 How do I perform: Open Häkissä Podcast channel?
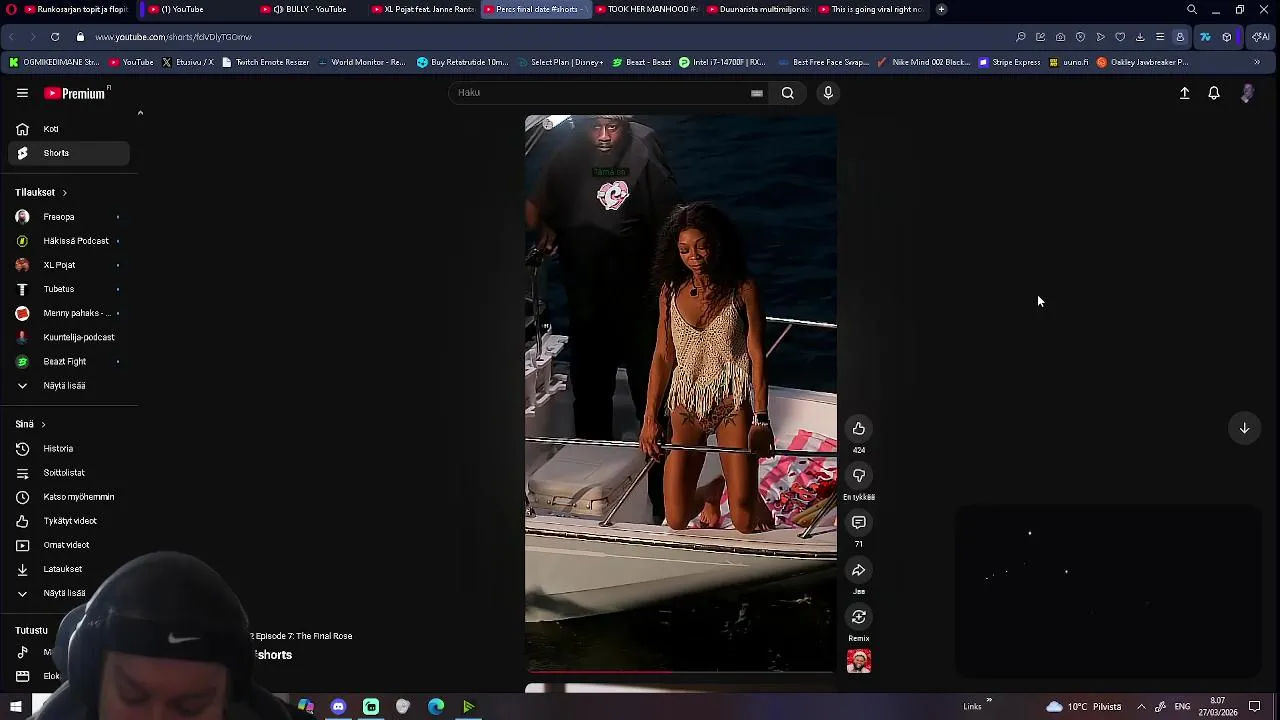point(69,241)
